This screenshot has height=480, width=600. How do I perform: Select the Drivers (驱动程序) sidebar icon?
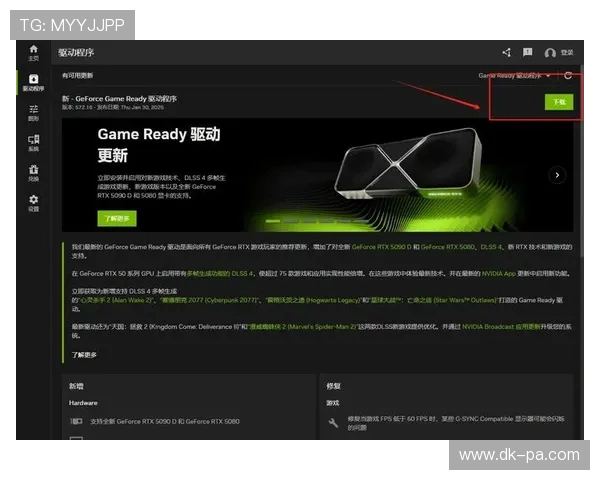(33, 81)
